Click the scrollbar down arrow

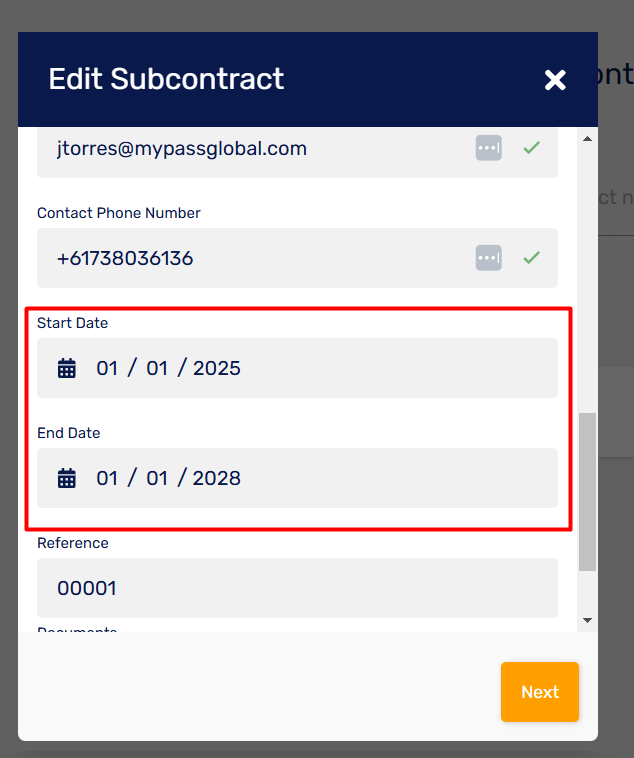(588, 620)
